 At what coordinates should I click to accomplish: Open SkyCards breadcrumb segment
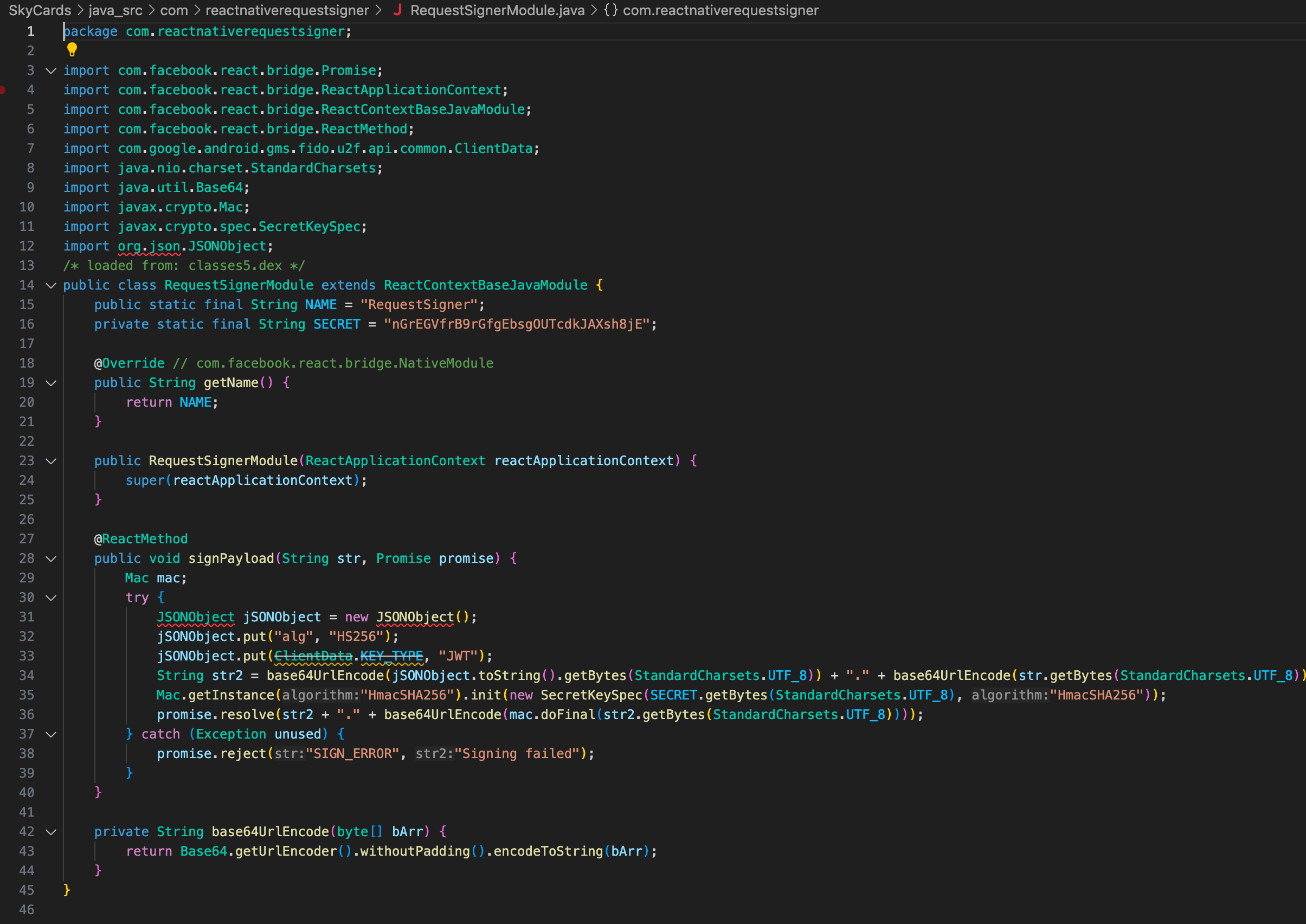tap(40, 10)
